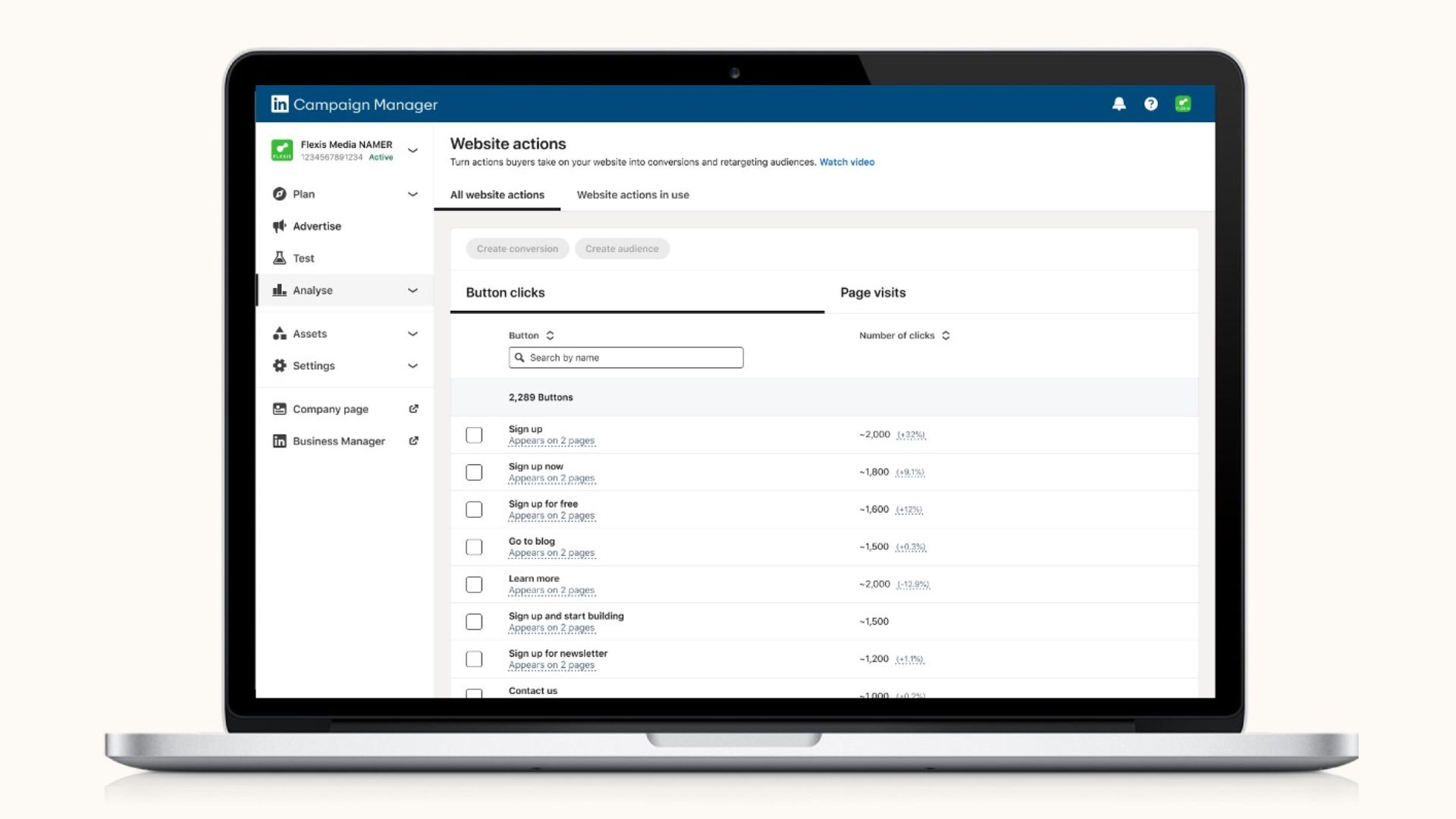Open the Page visits tab
Image resolution: width=1456 pixels, height=819 pixels.
(x=873, y=292)
